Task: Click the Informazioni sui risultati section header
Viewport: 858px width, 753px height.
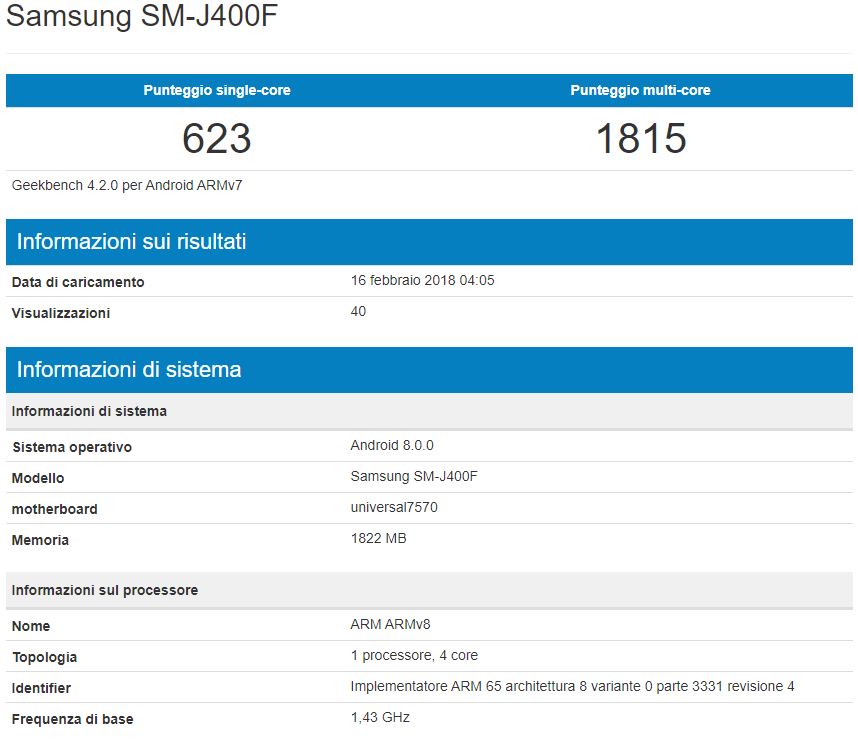Action: click(x=131, y=241)
